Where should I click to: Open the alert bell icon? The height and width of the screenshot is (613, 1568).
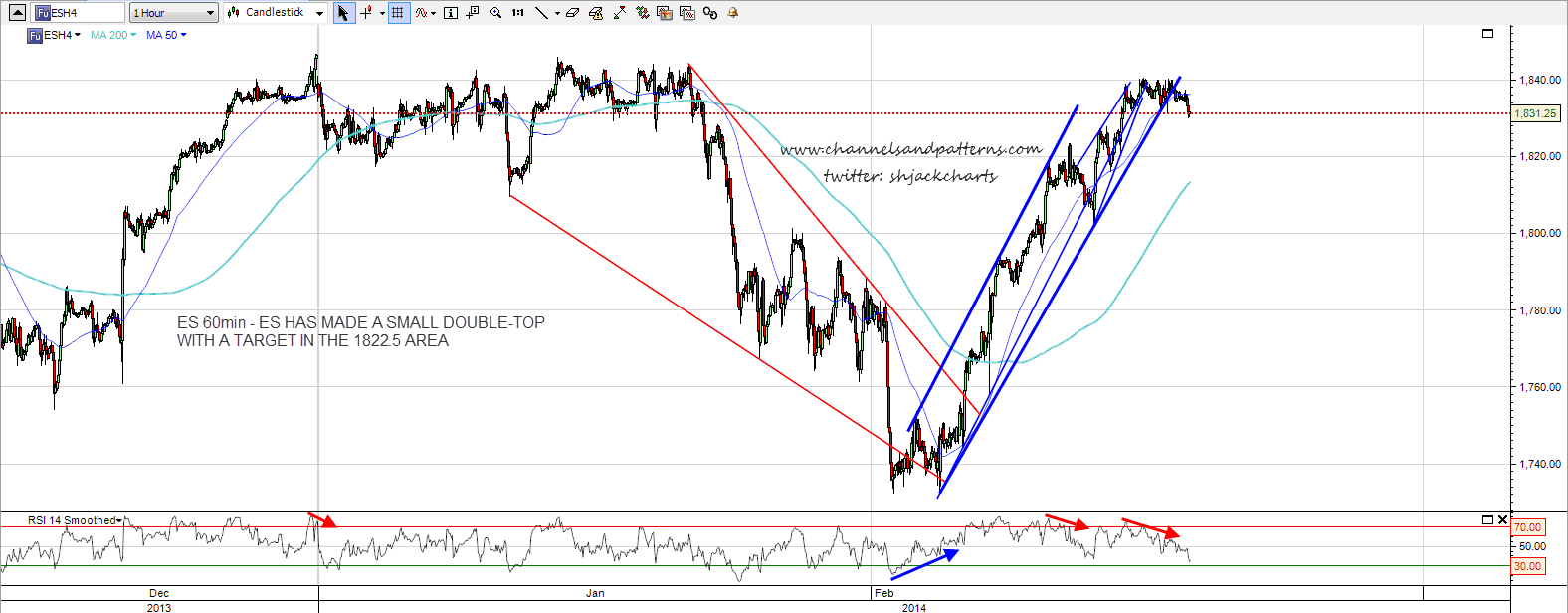[733, 13]
